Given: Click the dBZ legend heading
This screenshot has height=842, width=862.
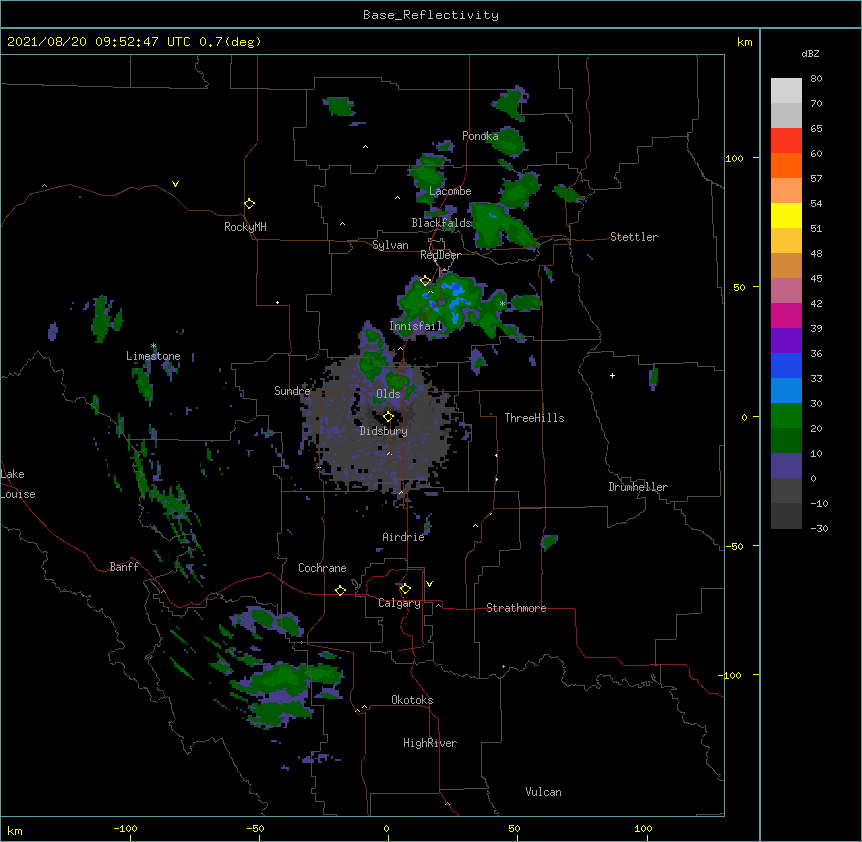Looking at the screenshot, I should tap(810, 54).
